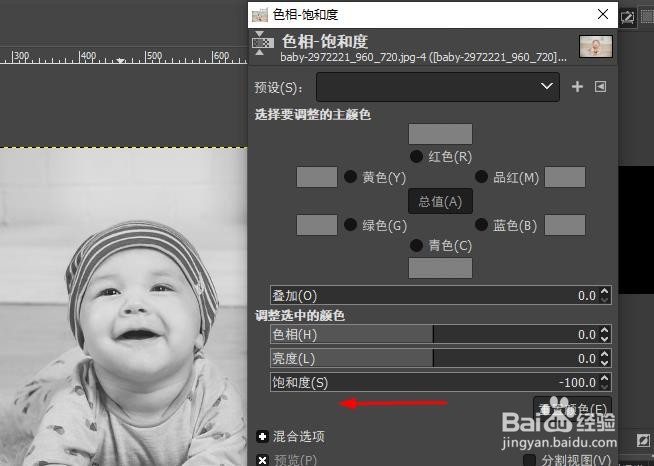654x466 pixels.
Task: Click the 调整选中的颜色 section label
Action: 300,315
